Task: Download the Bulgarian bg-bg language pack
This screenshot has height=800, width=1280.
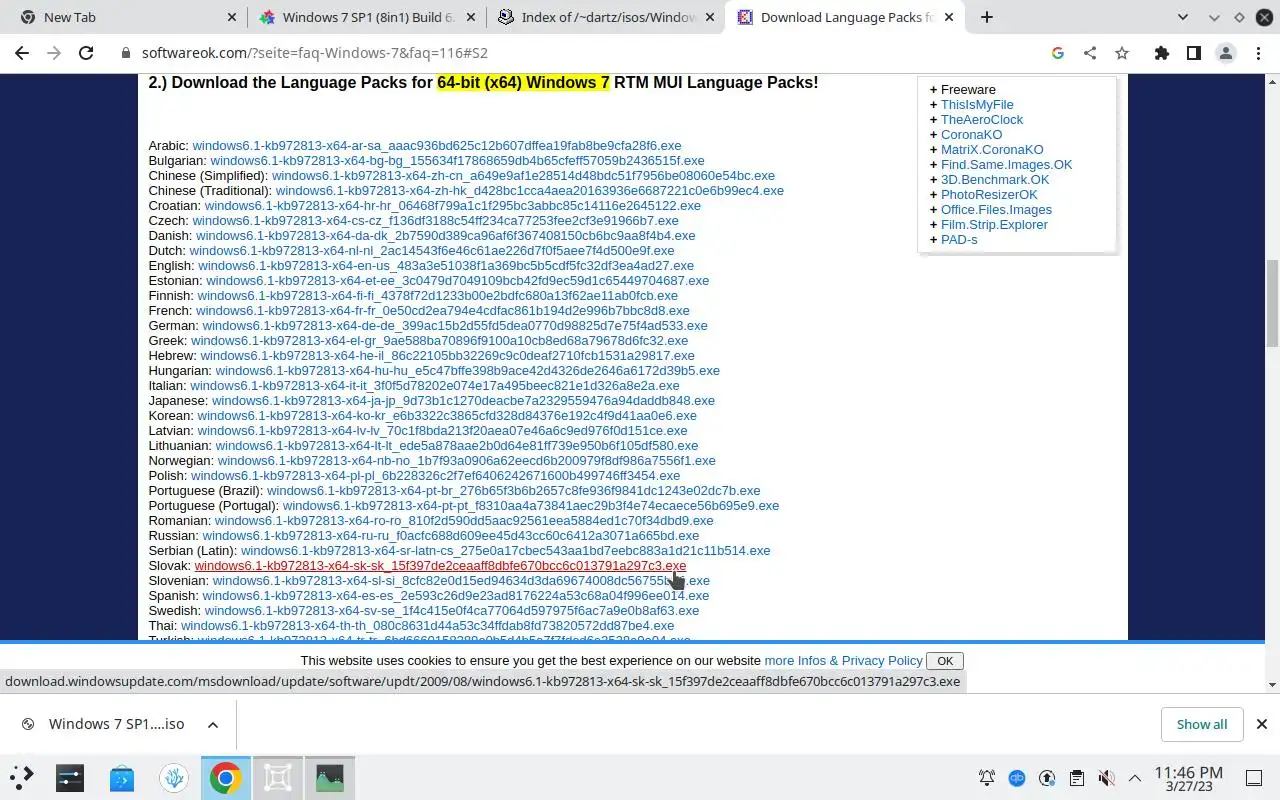Action: click(457, 161)
